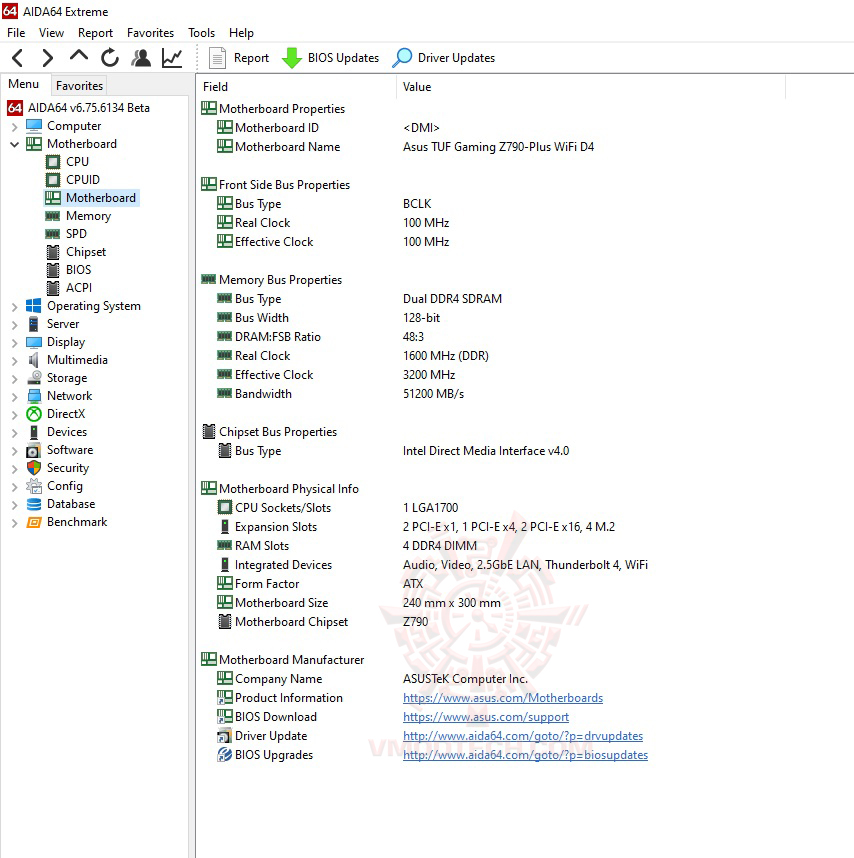Expand the Benchmark node
The width and height of the screenshot is (854, 858).
click(15, 523)
